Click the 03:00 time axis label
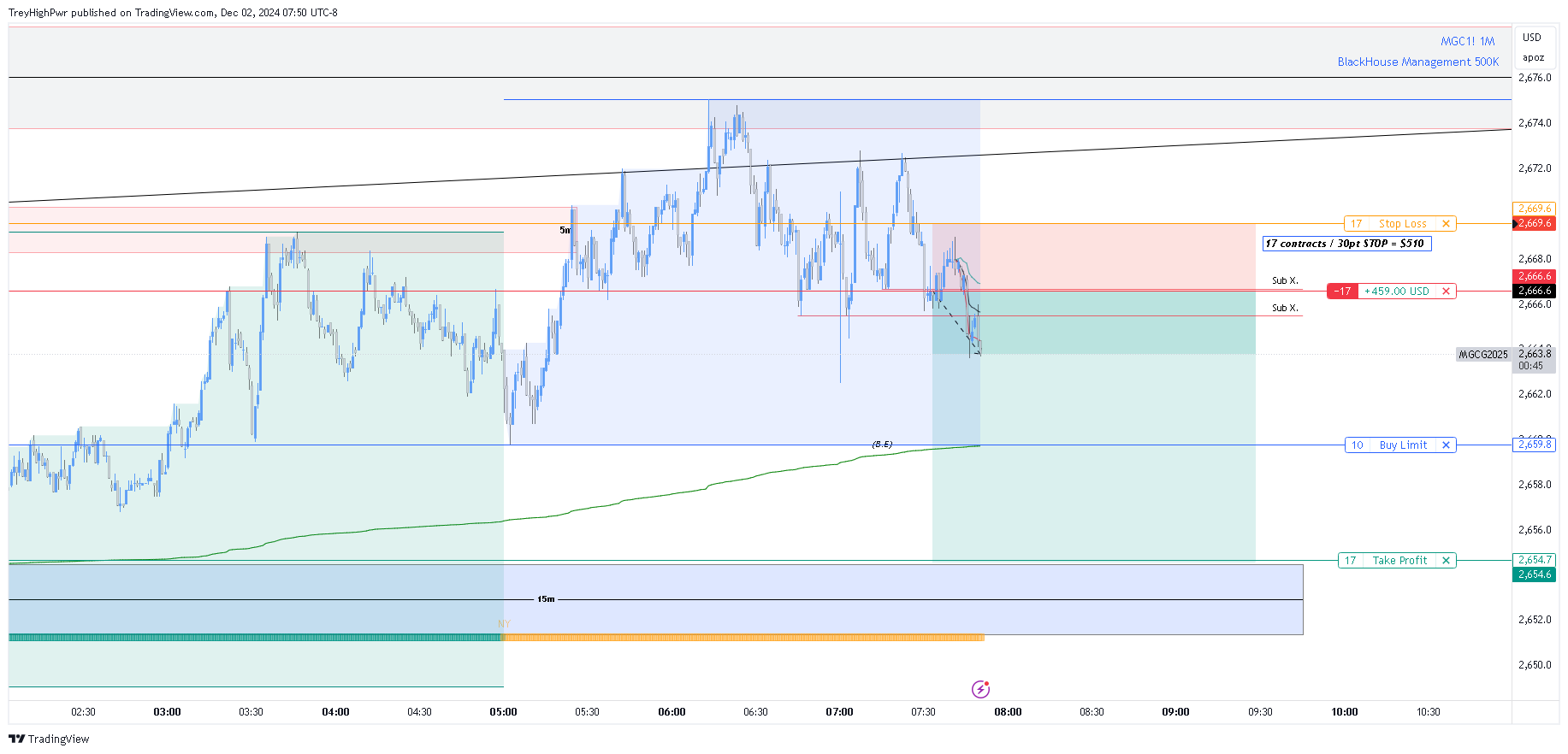This screenshot has height=754, width=1568. pos(167,712)
